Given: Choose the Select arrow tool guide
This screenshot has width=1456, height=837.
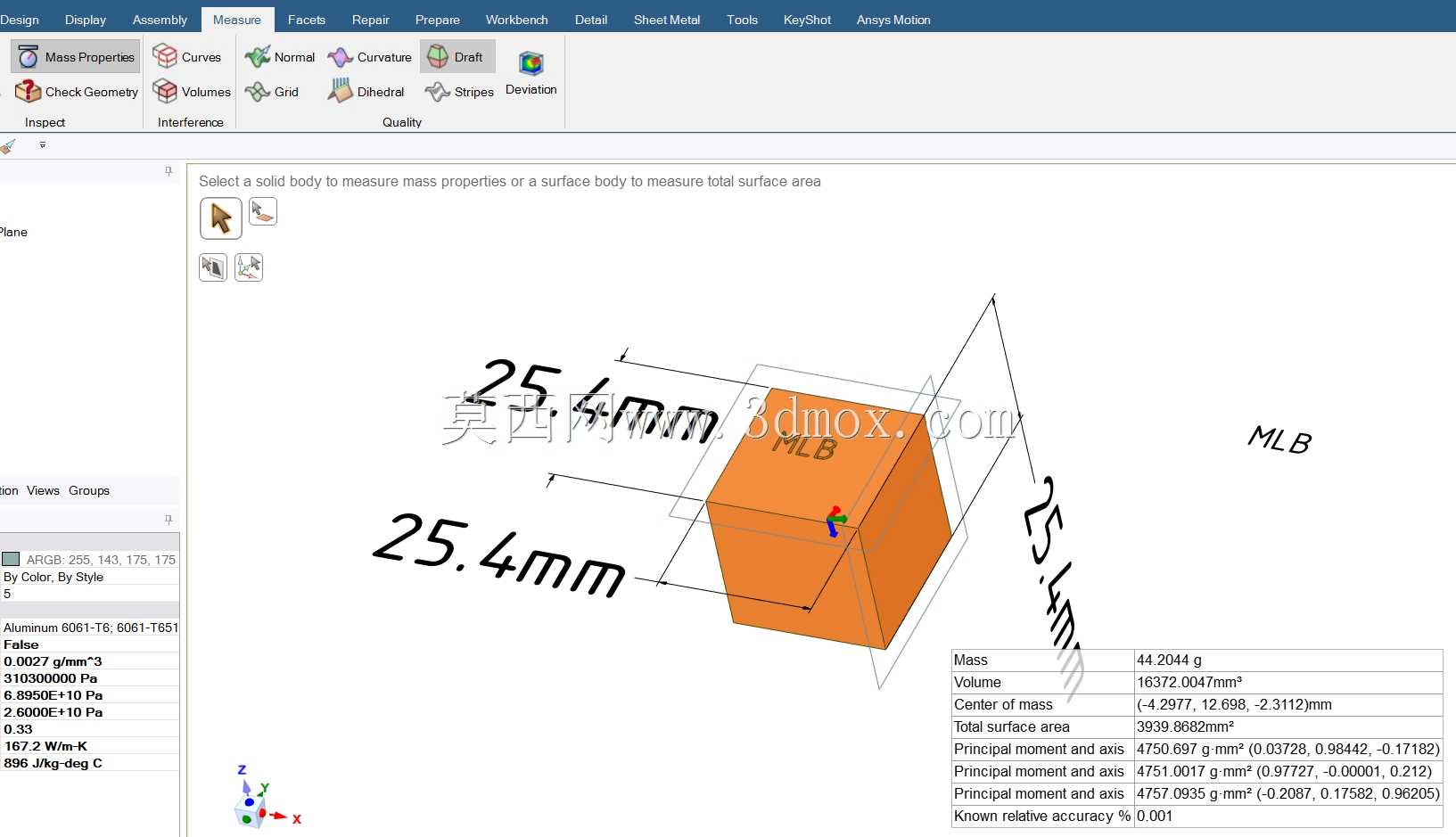Looking at the screenshot, I should 221,218.
